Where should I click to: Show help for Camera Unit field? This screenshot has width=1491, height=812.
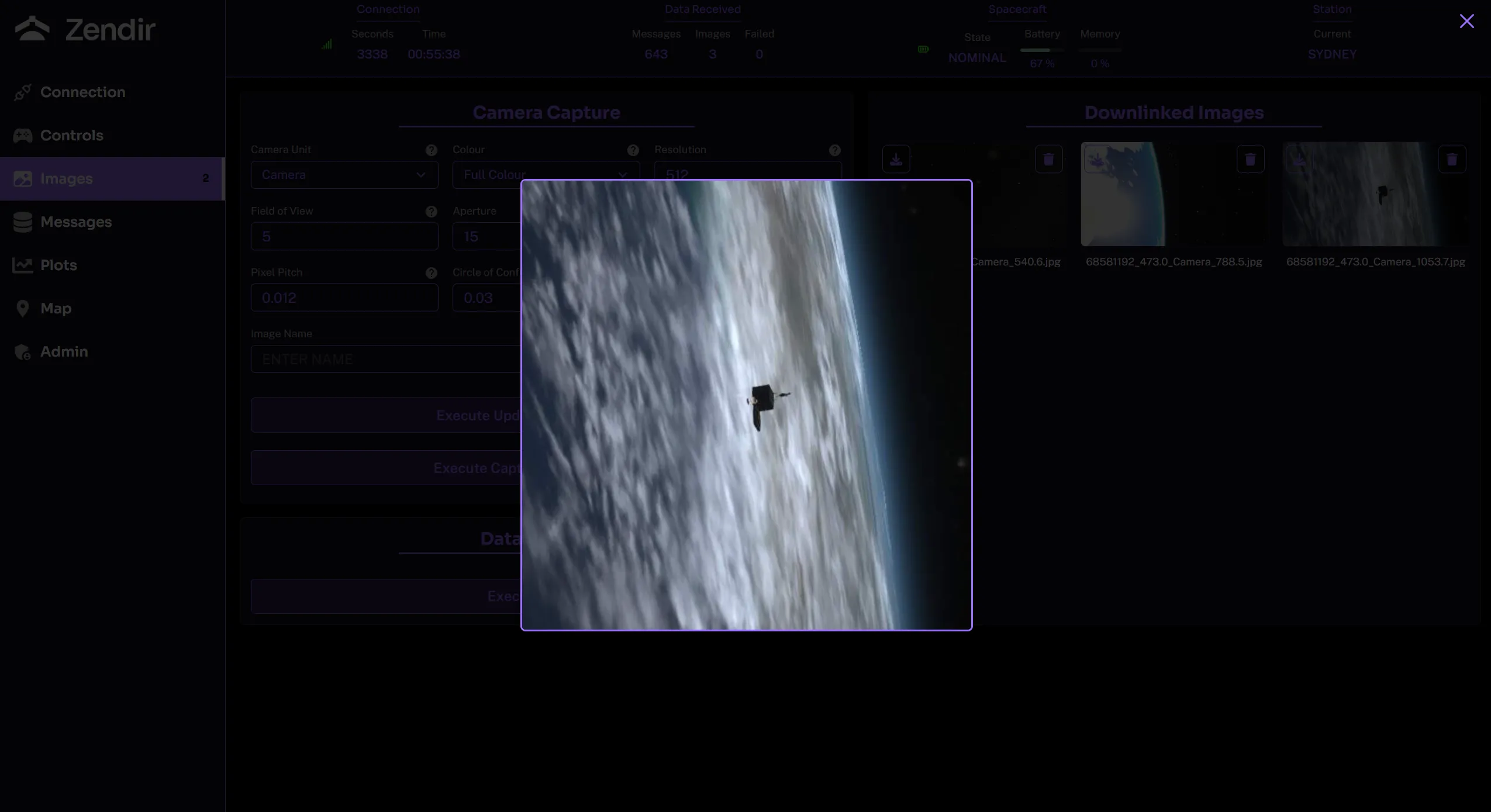(x=431, y=150)
